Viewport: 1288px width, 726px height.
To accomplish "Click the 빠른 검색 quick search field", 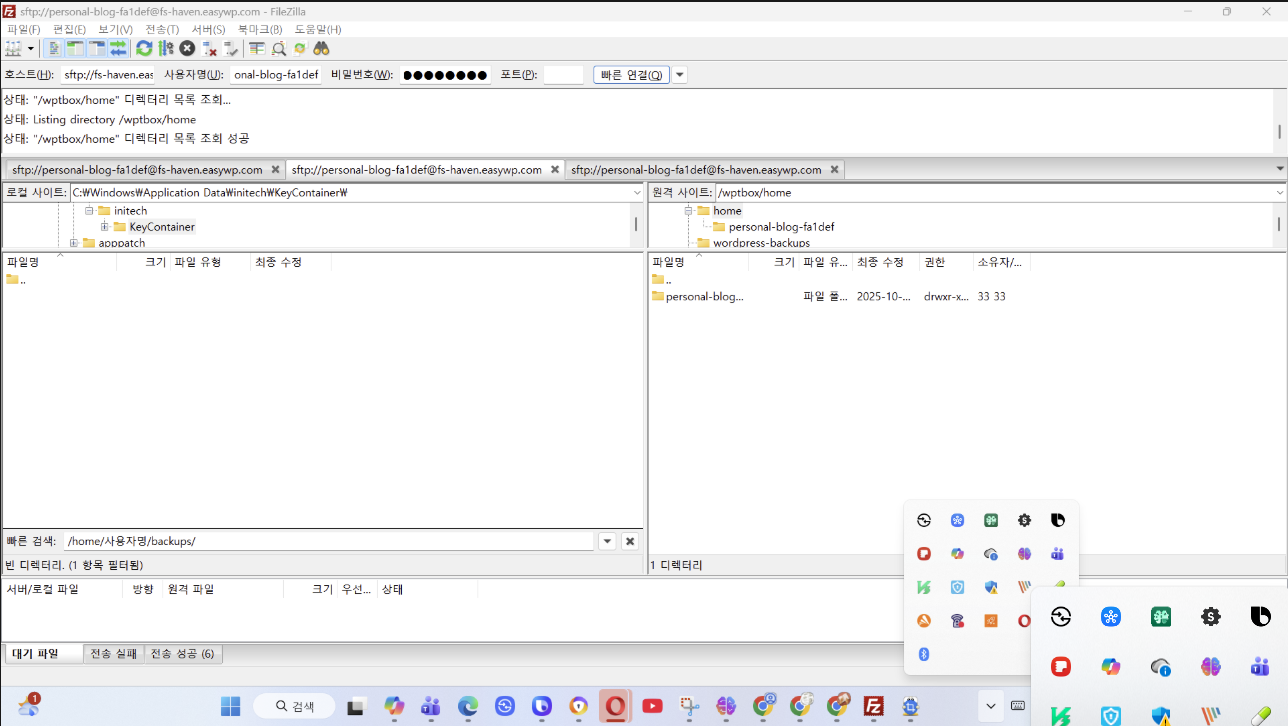I will coord(329,541).
